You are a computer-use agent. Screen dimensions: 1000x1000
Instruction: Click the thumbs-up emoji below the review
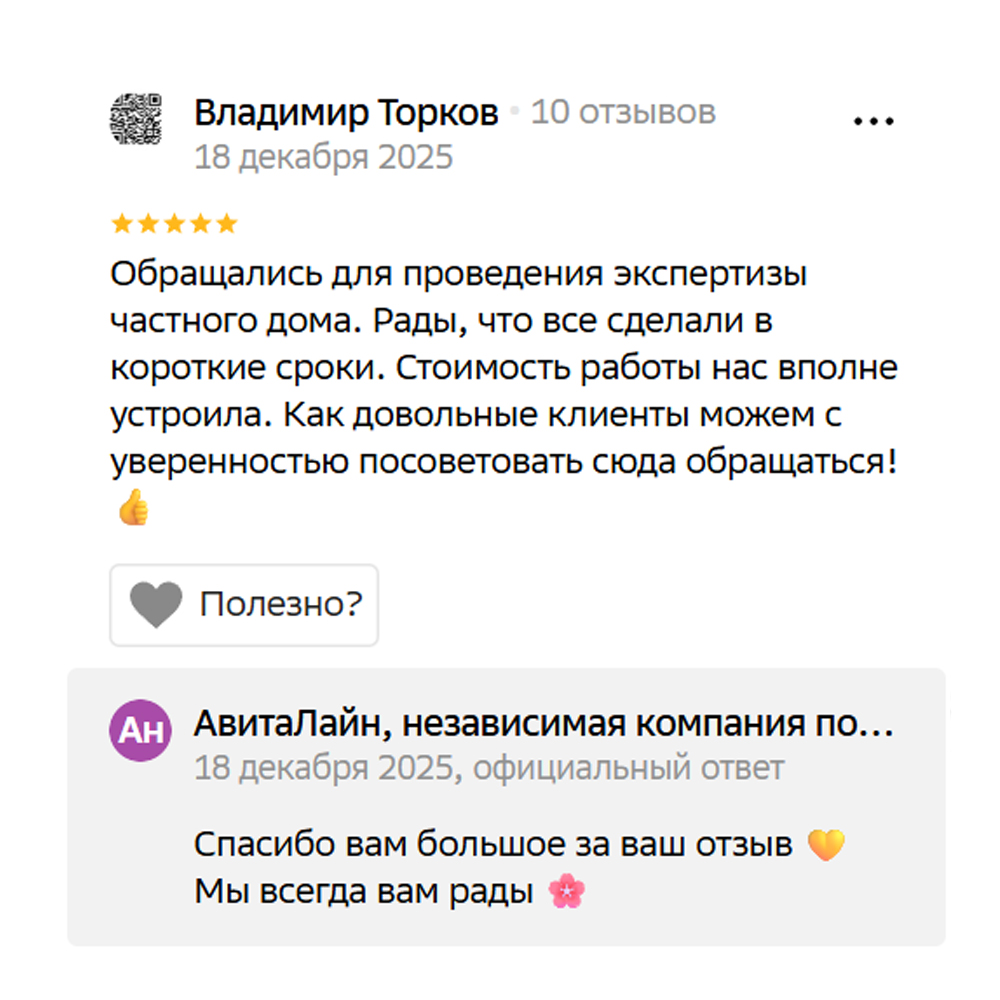point(132,510)
